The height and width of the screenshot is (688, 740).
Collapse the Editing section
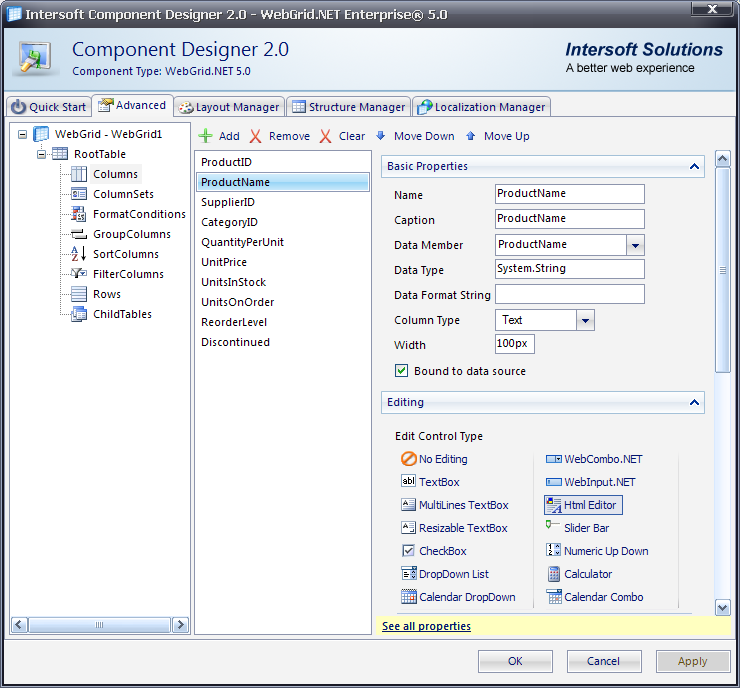[x=694, y=402]
